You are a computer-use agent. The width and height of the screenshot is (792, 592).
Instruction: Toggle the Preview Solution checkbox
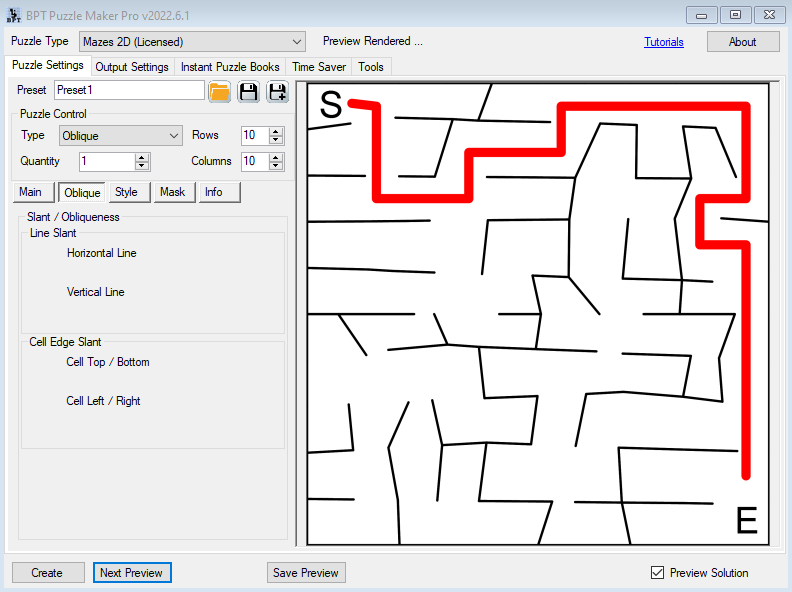[657, 572]
